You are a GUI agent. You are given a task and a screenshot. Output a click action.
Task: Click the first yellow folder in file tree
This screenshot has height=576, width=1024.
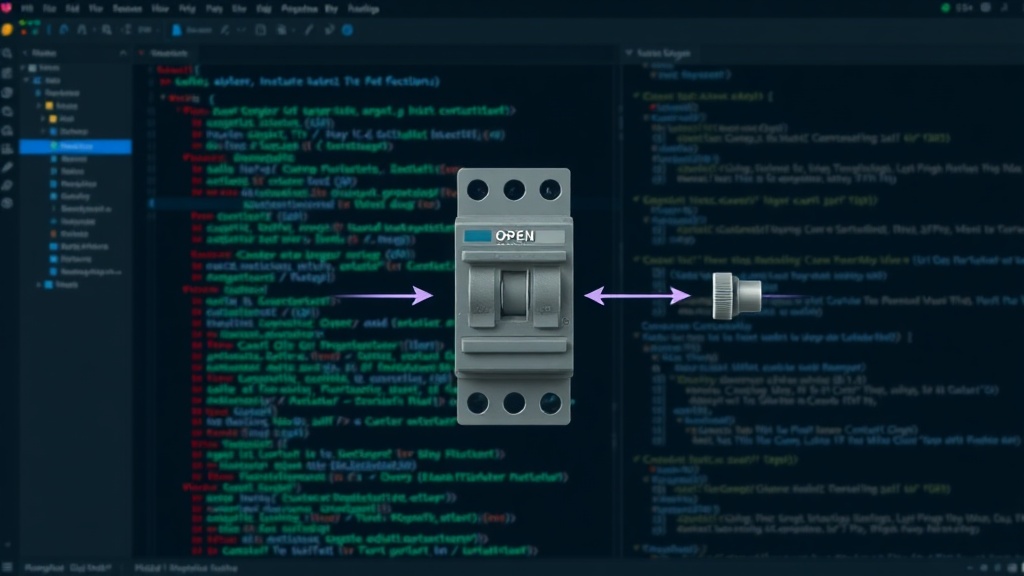tap(50, 106)
